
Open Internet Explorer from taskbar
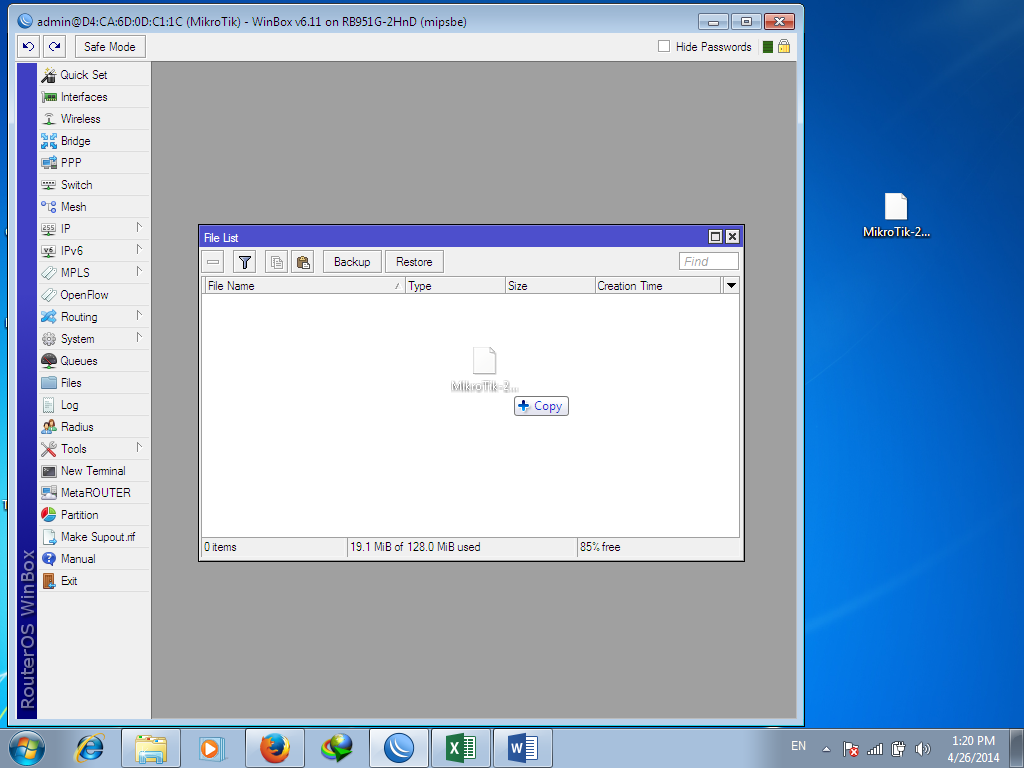89,748
